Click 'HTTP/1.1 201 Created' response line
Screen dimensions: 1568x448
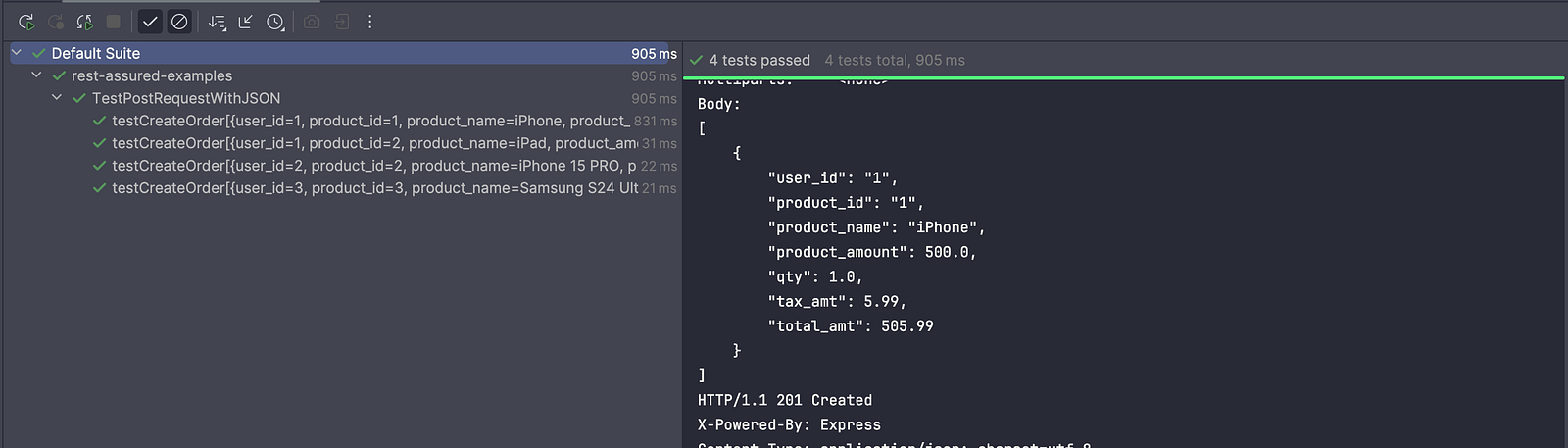pos(785,400)
